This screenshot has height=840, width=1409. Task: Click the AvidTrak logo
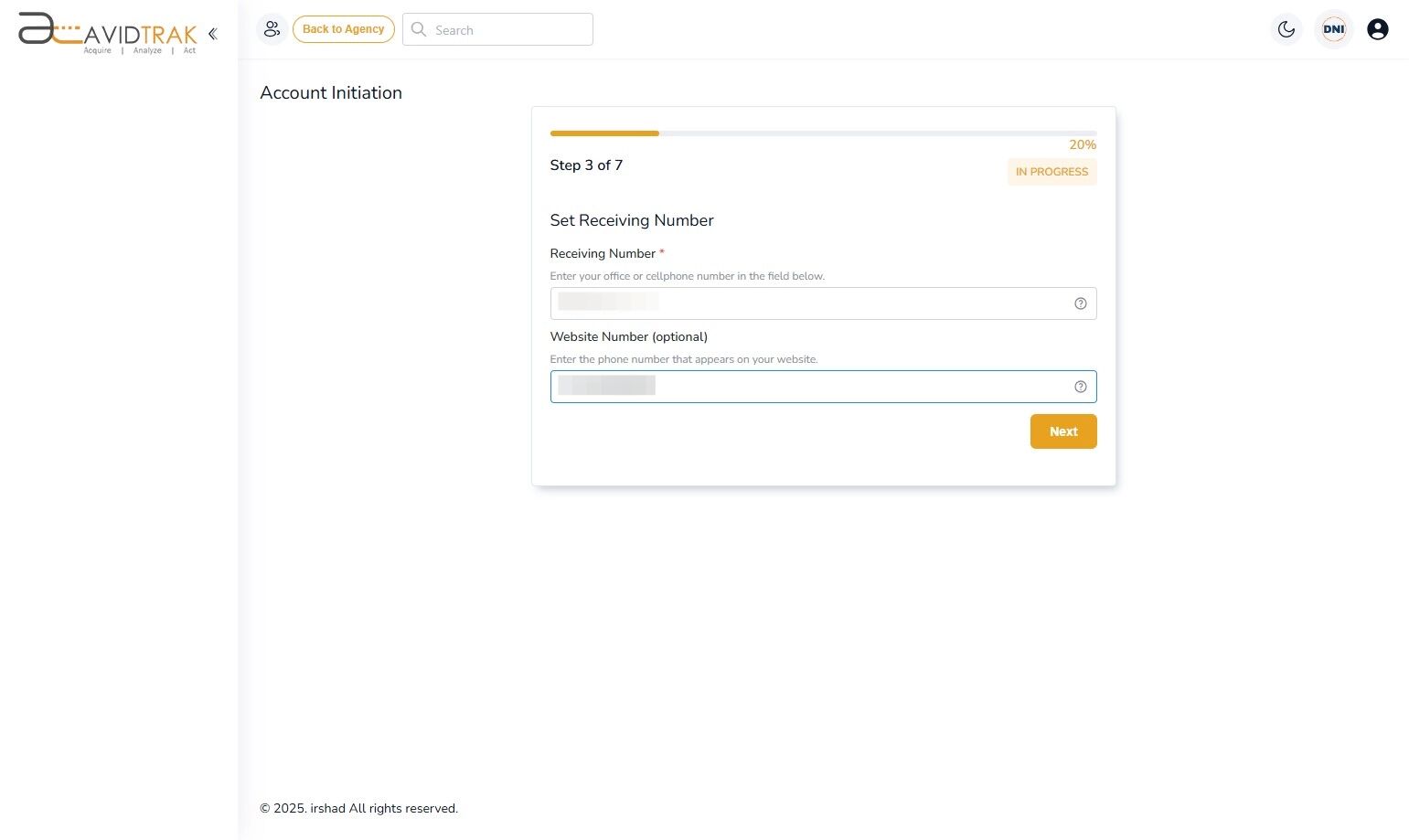pyautogui.click(x=105, y=34)
